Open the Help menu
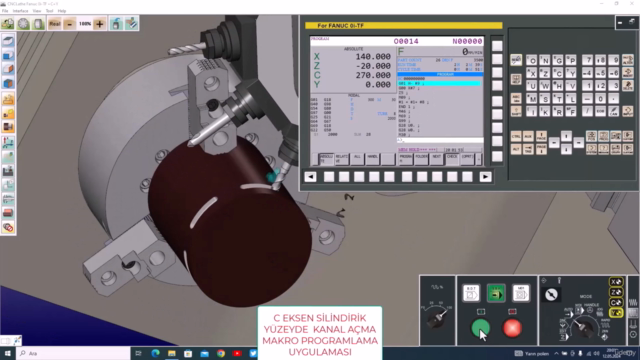Image resolution: width=640 pixels, height=360 pixels. coord(62,11)
